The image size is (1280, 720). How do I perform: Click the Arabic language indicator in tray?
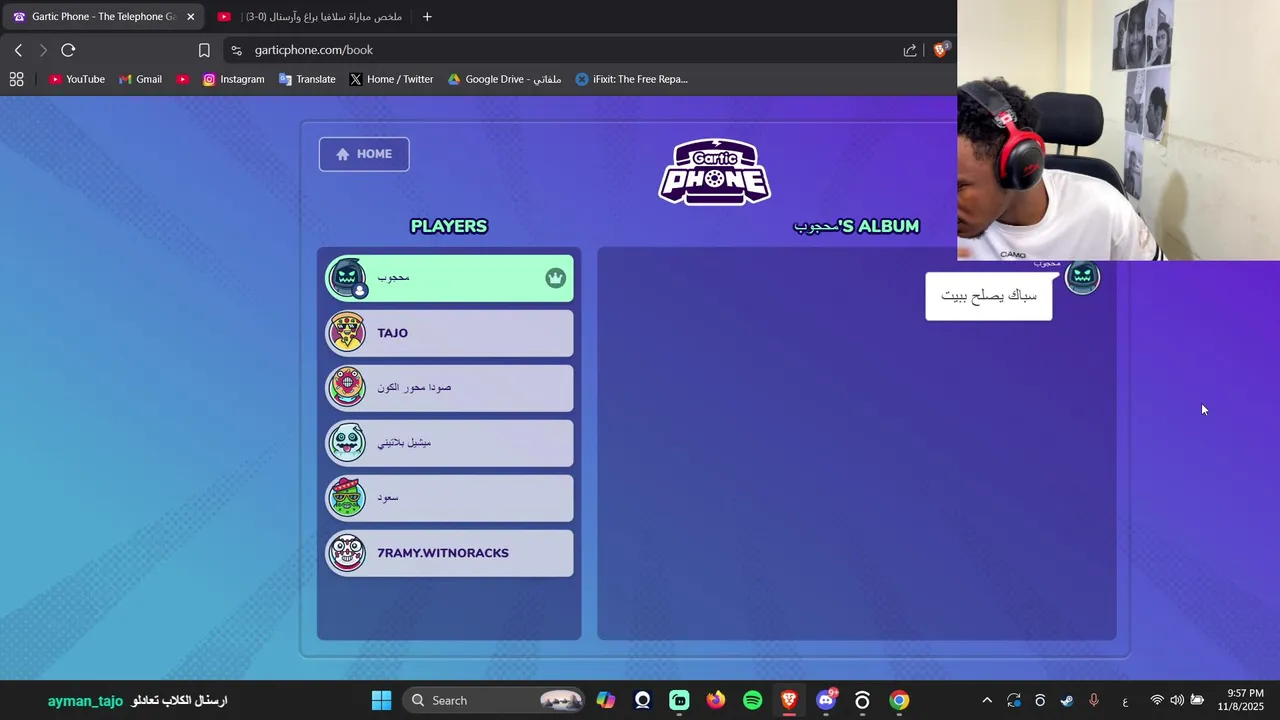[1125, 701]
